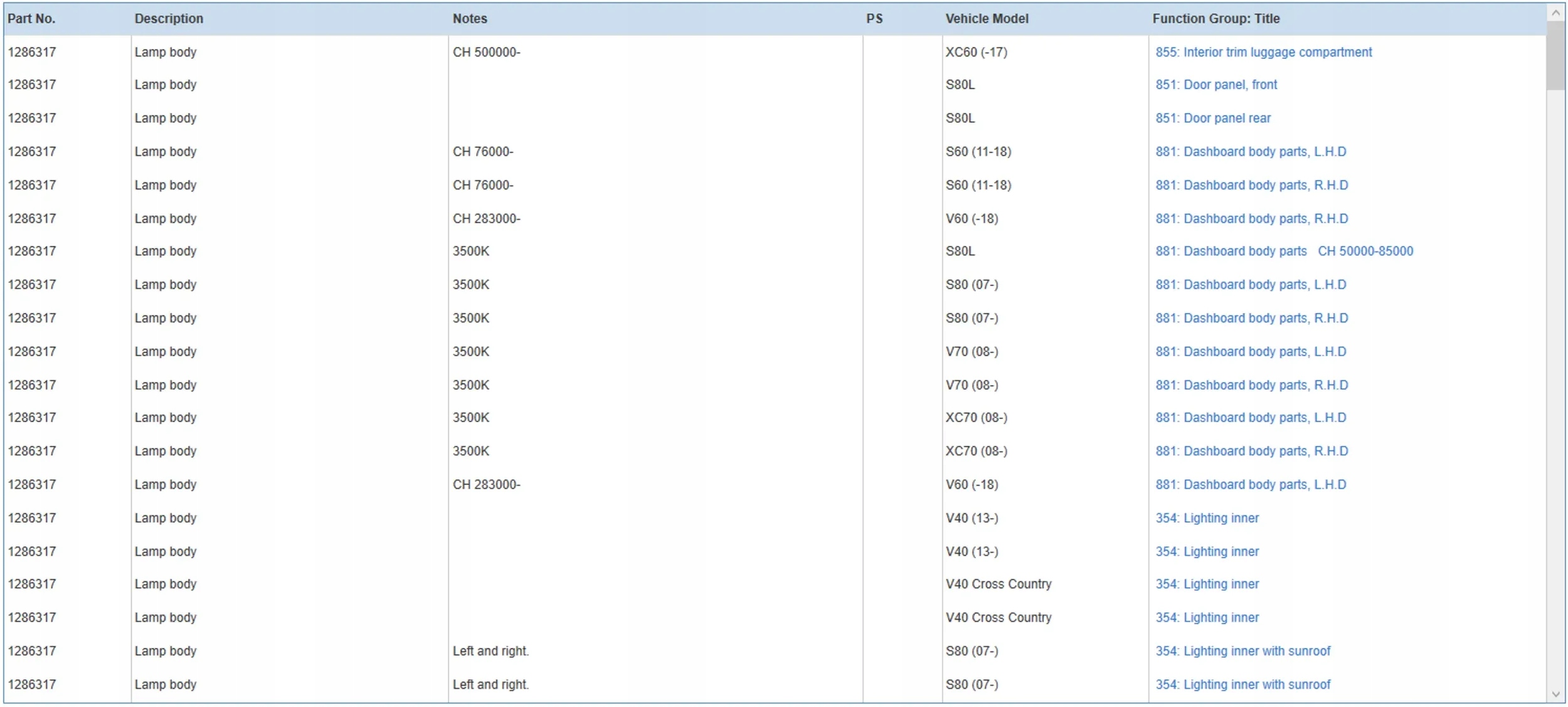1568x707 pixels.
Task: Click the scrollbar down arrow
Action: pyautogui.click(x=1555, y=694)
